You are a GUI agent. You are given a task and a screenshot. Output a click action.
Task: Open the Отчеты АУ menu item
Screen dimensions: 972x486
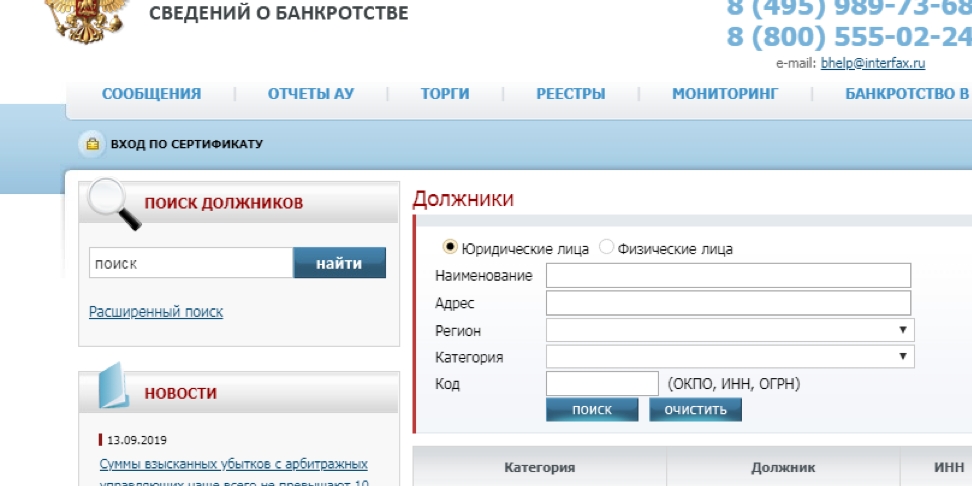[x=311, y=94]
